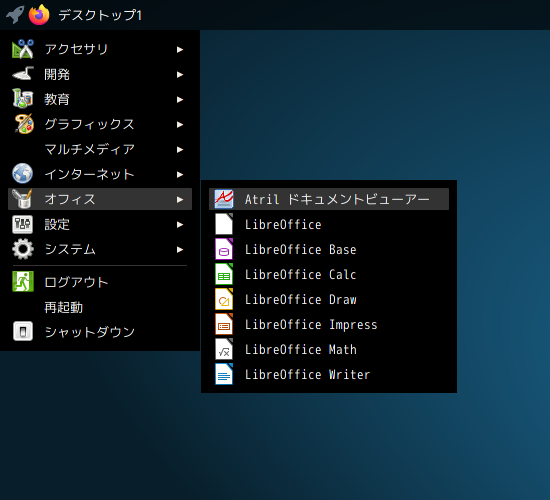This screenshot has height=500, width=550.
Task: Expand the インターネット submenu arrow
Action: (x=180, y=174)
